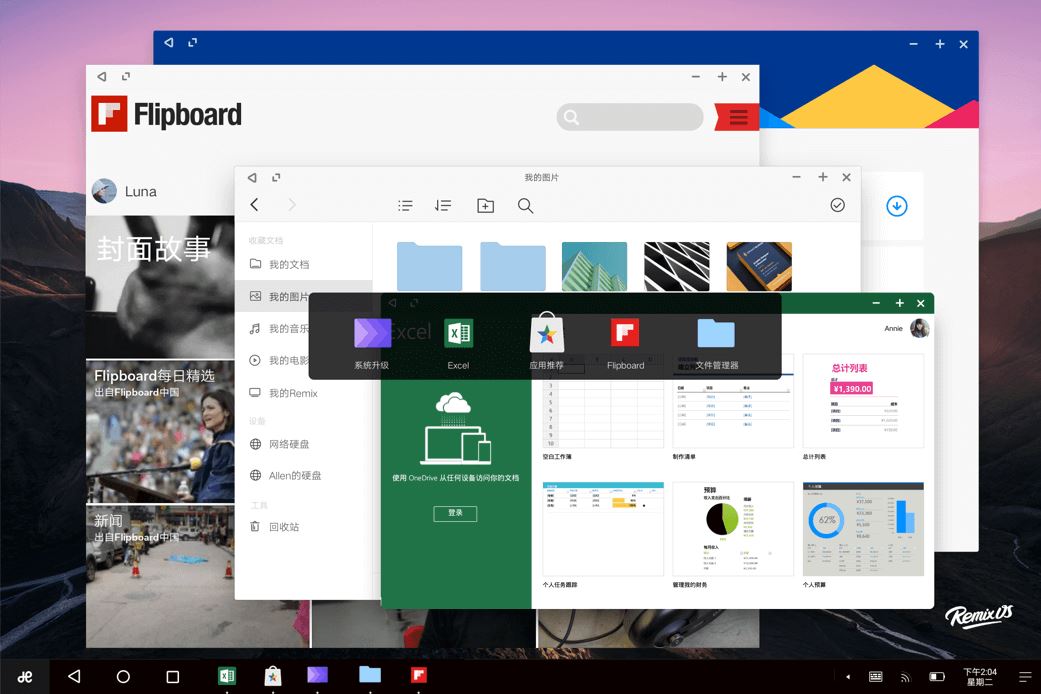Open Luna's profile avatar
The width and height of the screenshot is (1041, 694).
104,191
